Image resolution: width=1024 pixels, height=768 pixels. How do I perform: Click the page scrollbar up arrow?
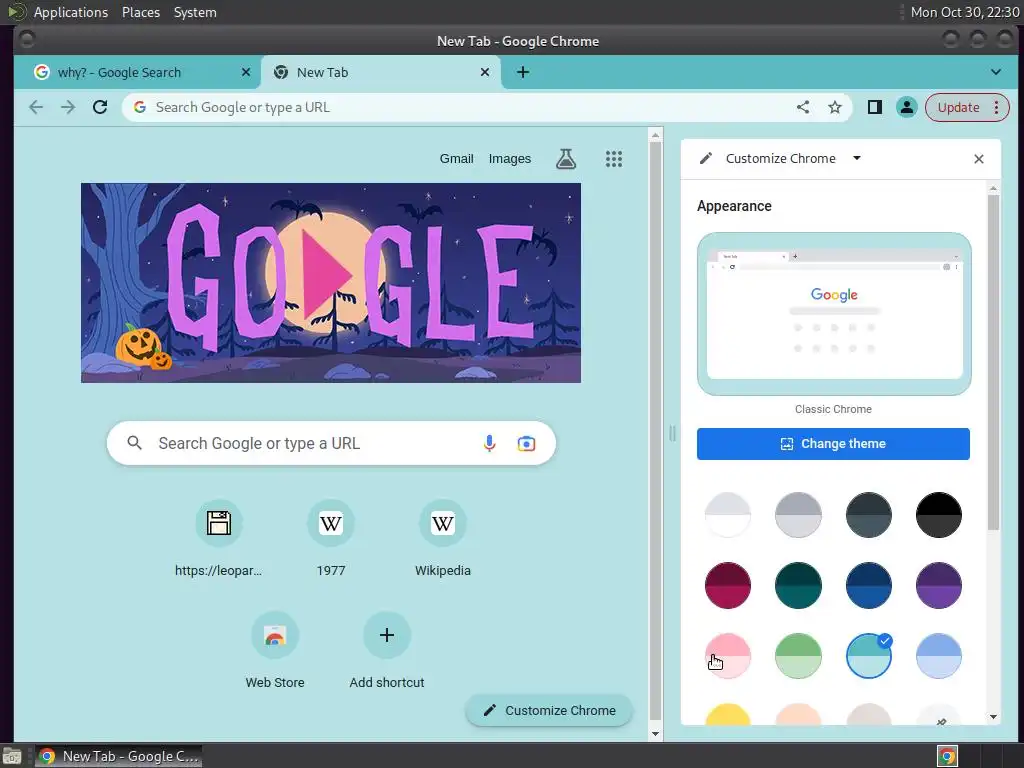656,135
